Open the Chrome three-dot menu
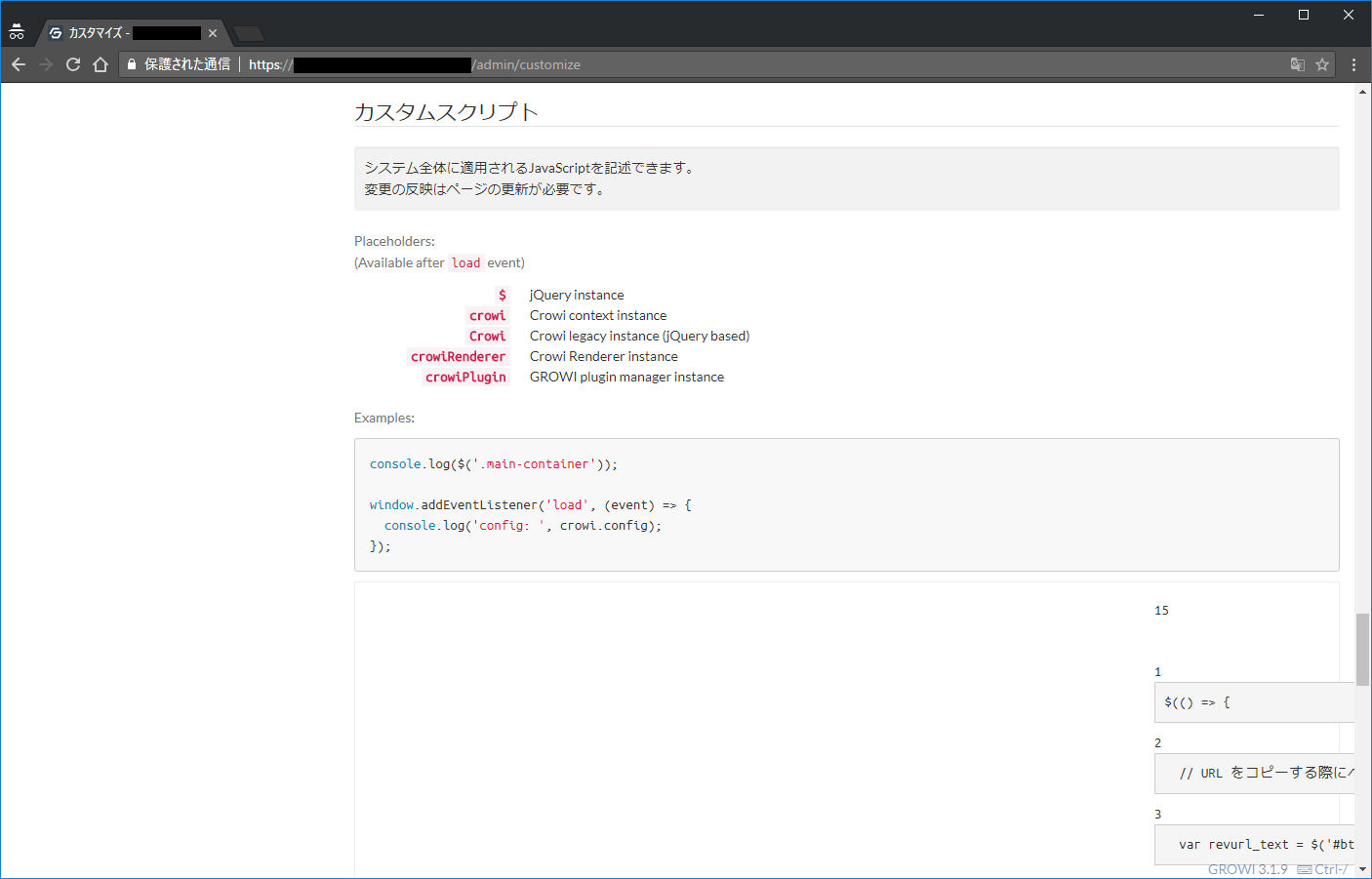1372x879 pixels. 1353,64
